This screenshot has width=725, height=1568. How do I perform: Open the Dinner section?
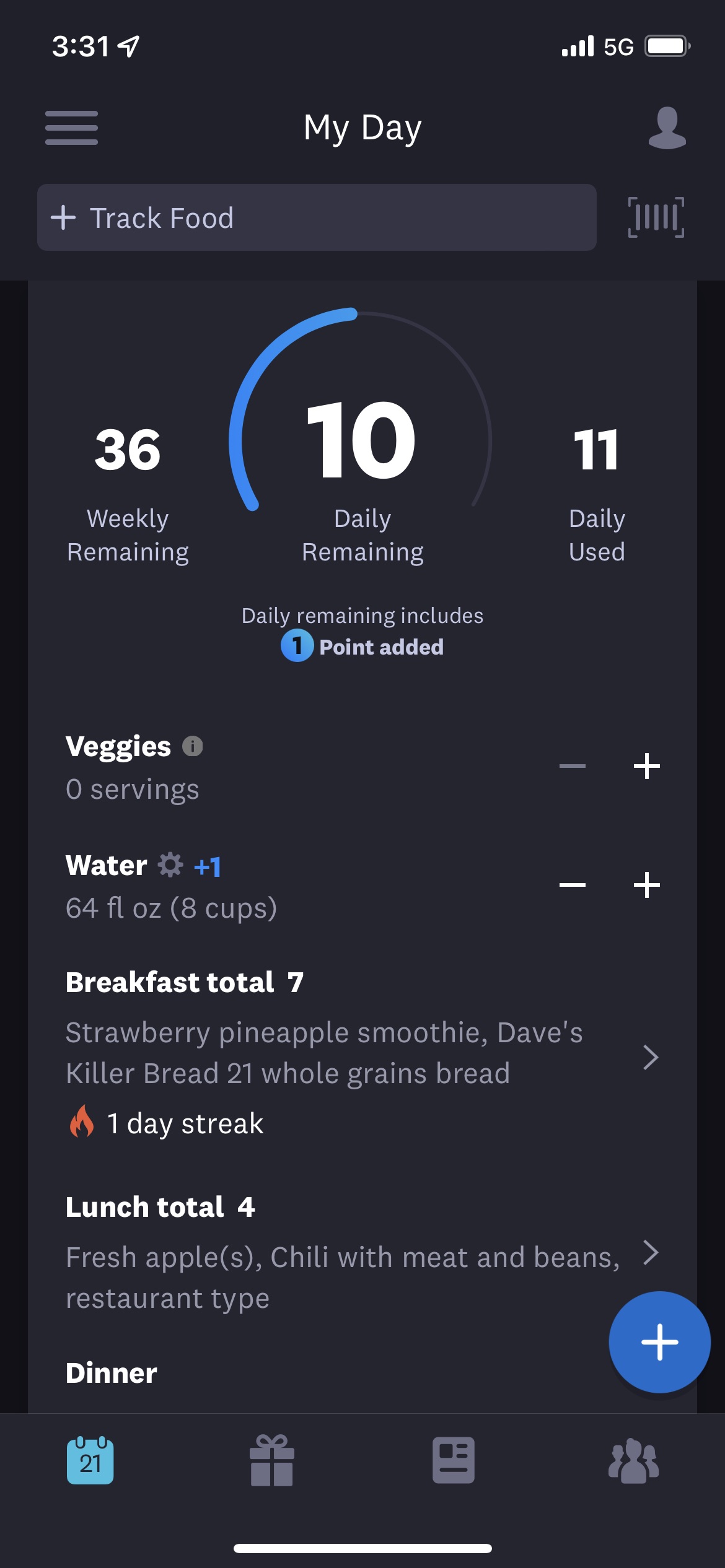pos(112,1373)
